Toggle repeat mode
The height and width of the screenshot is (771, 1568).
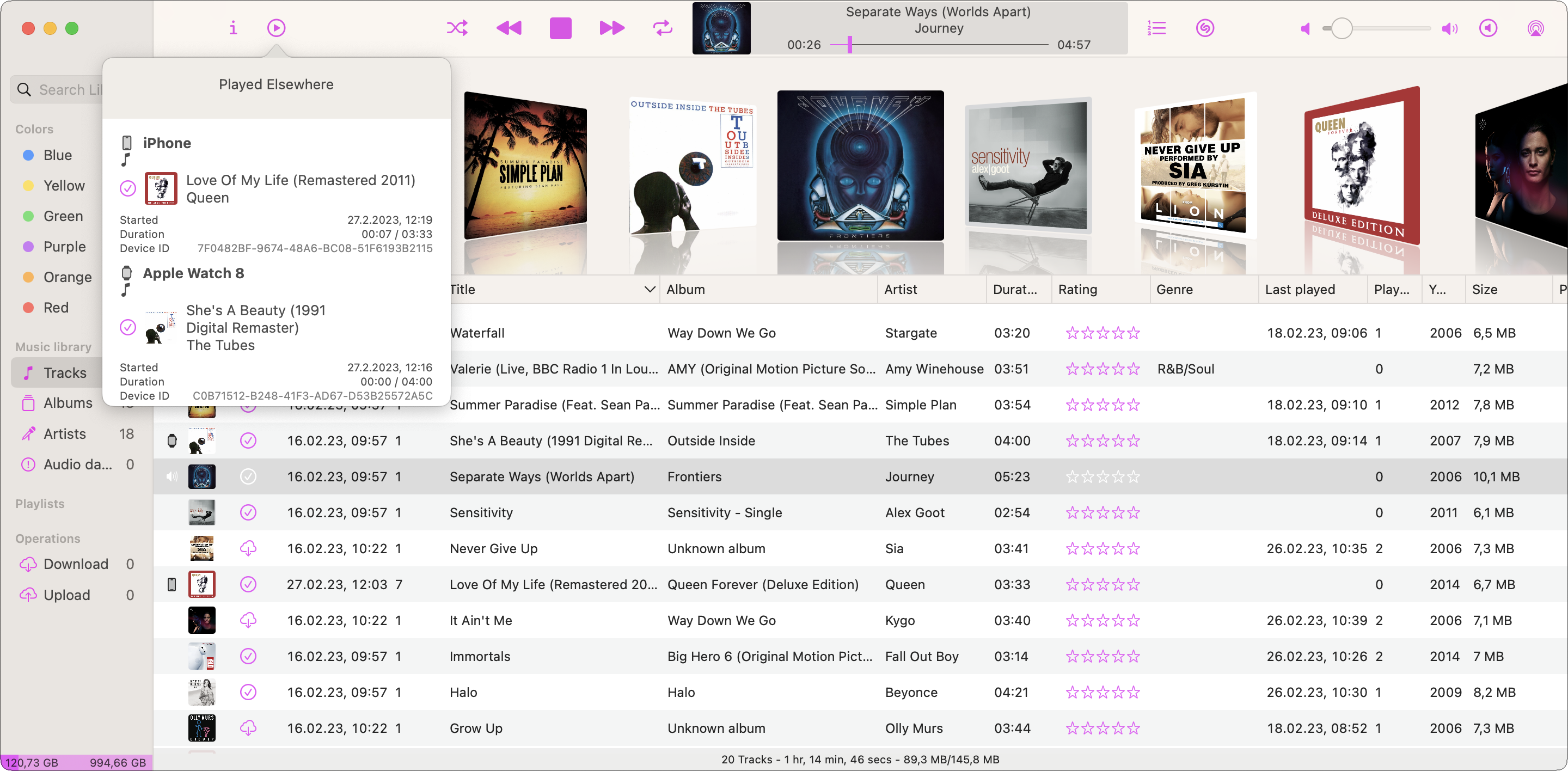(662, 28)
